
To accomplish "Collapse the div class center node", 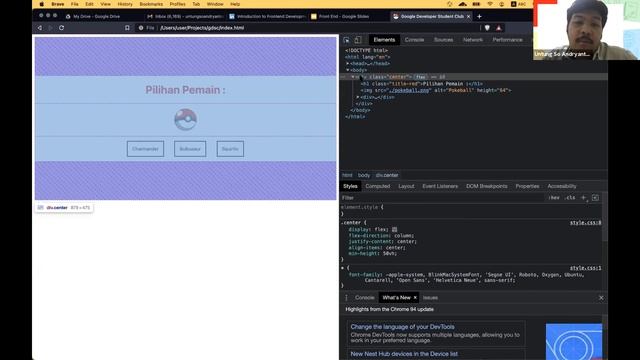I will point(353,77).
